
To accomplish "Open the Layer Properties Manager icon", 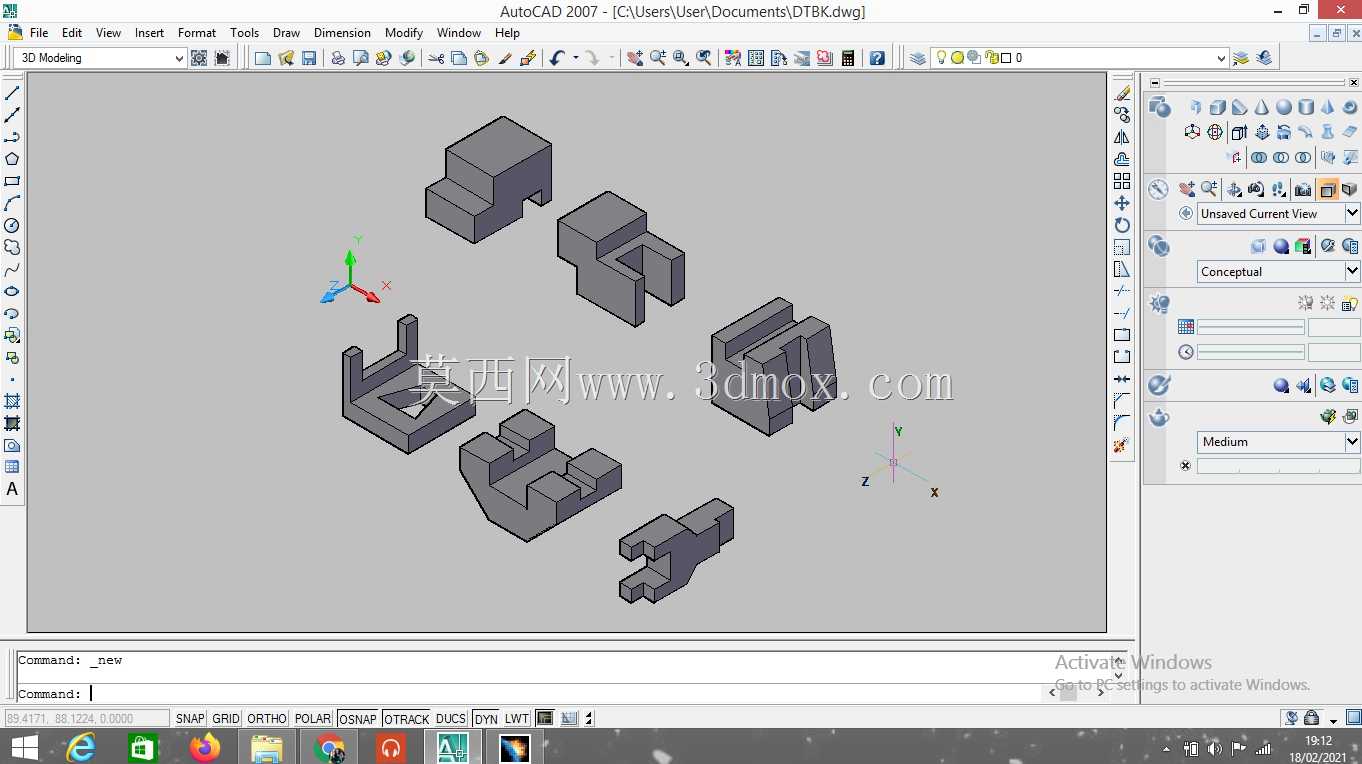I will [x=918, y=58].
